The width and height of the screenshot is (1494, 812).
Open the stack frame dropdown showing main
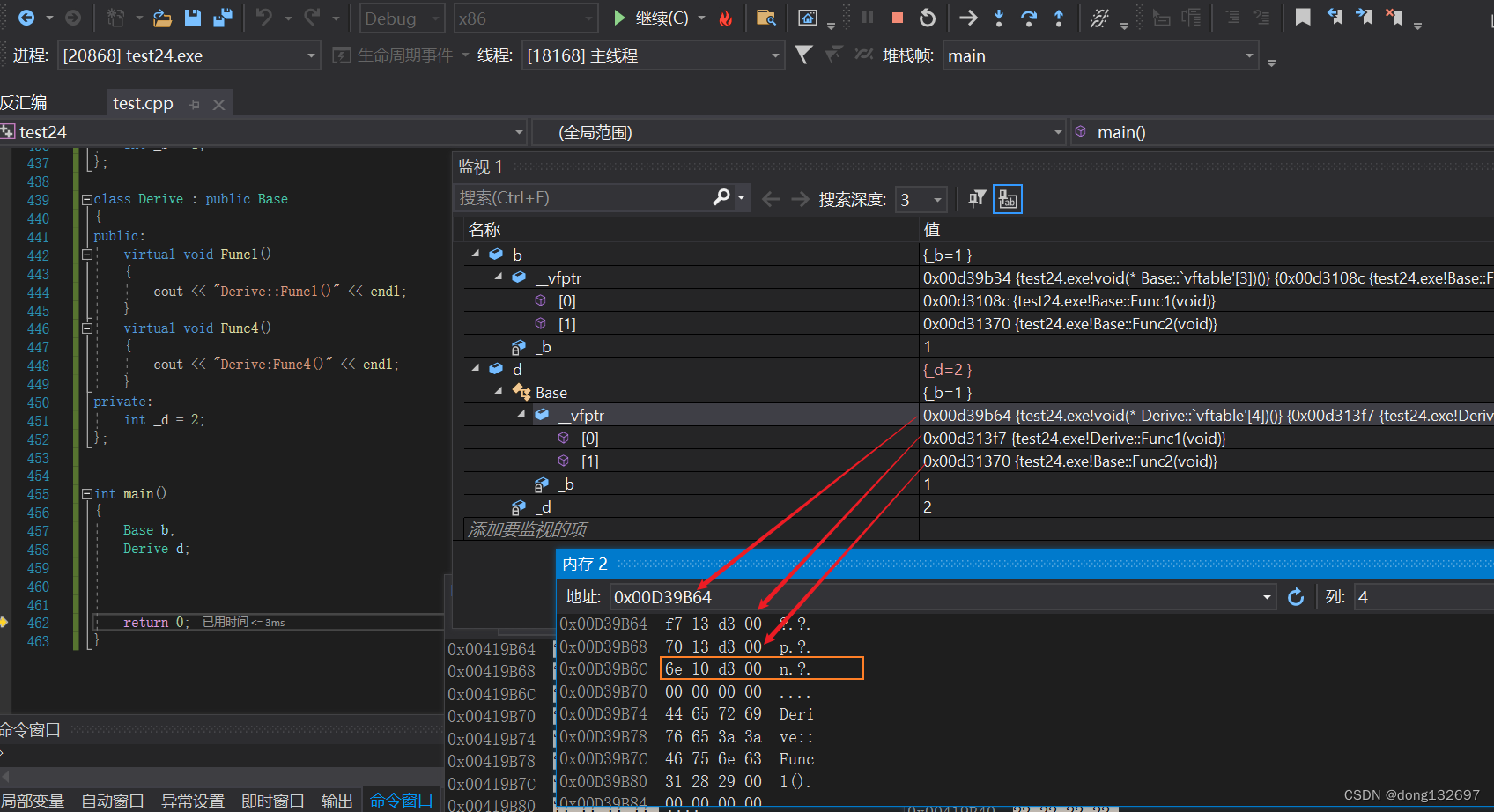[x=1249, y=56]
